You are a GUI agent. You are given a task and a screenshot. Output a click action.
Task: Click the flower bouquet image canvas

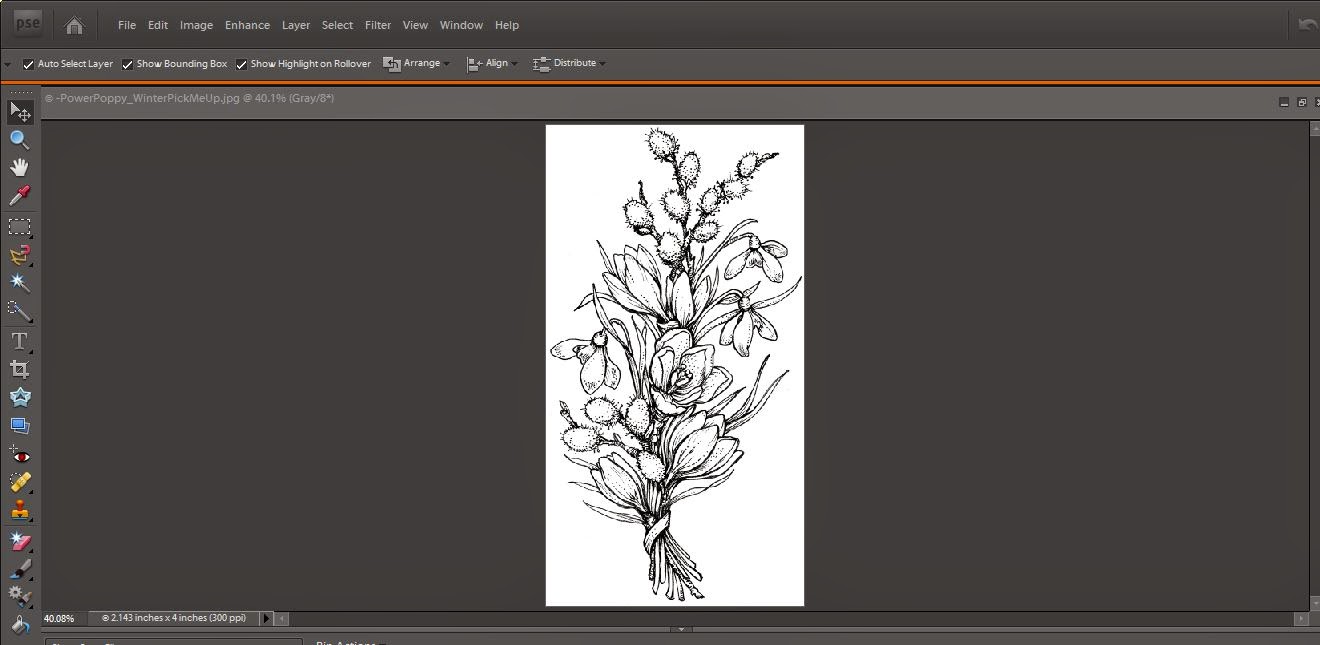(x=674, y=365)
